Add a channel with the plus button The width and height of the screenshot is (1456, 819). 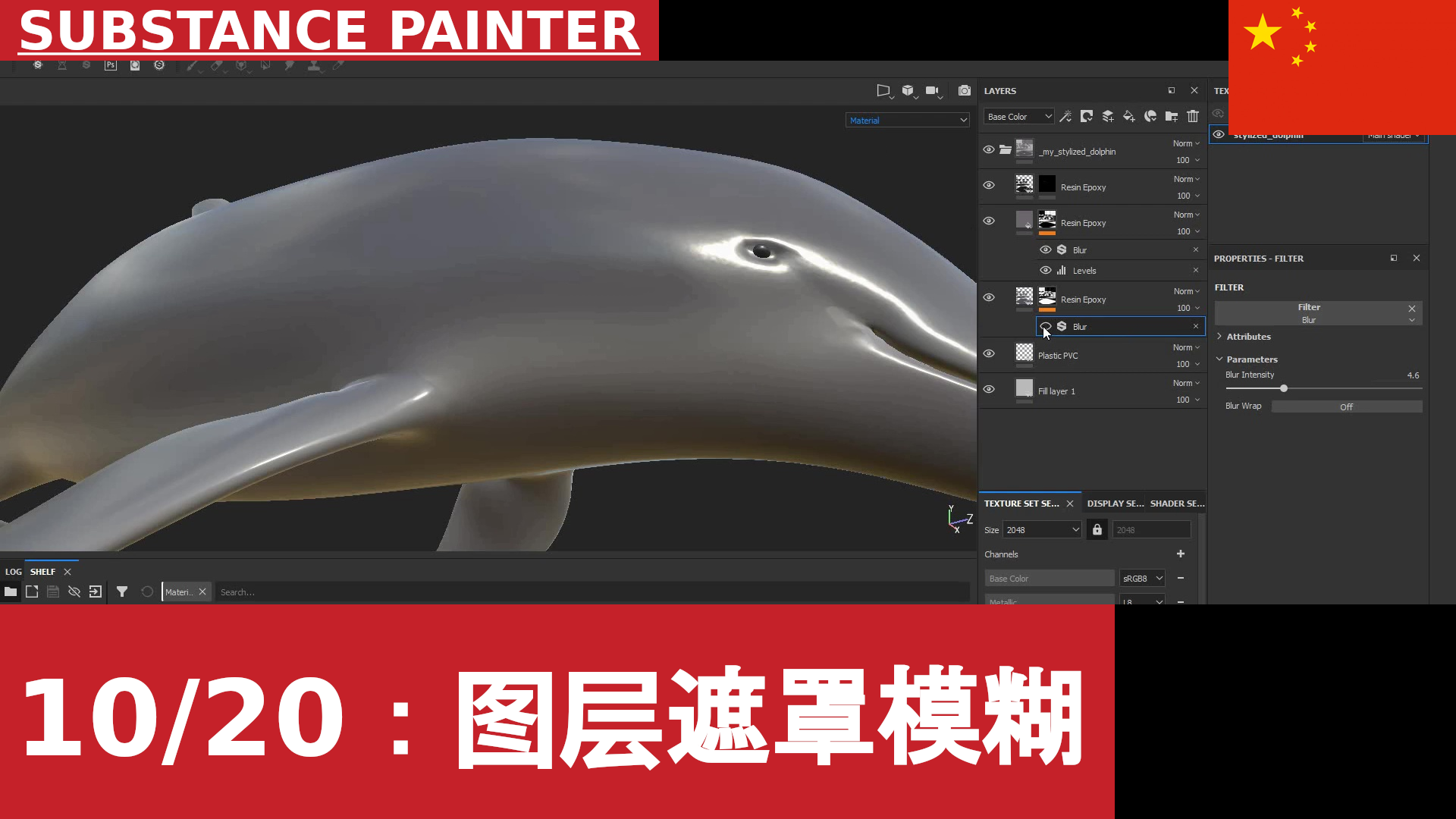(x=1181, y=554)
